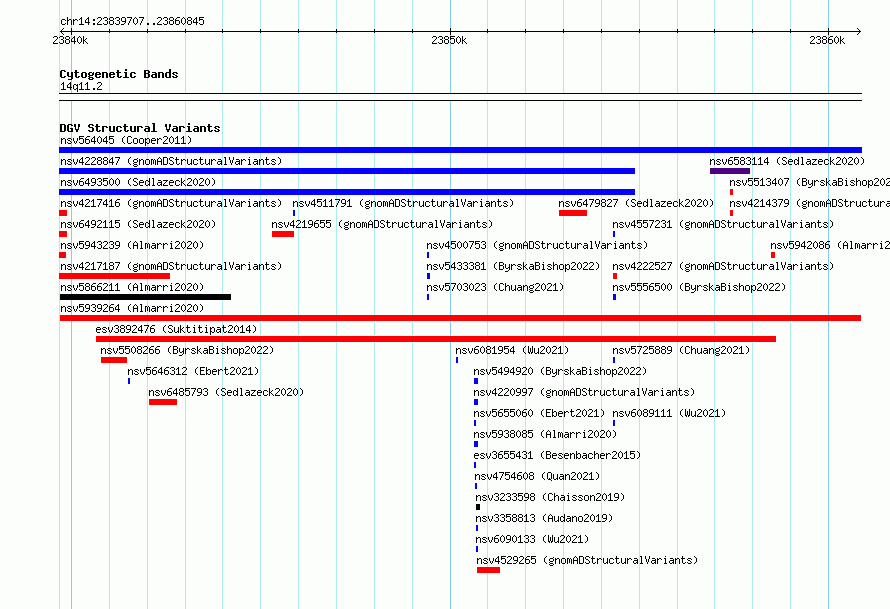
Task: Open nsv6583114 (Sedlazeck2020) label
Action: [x=787, y=161]
